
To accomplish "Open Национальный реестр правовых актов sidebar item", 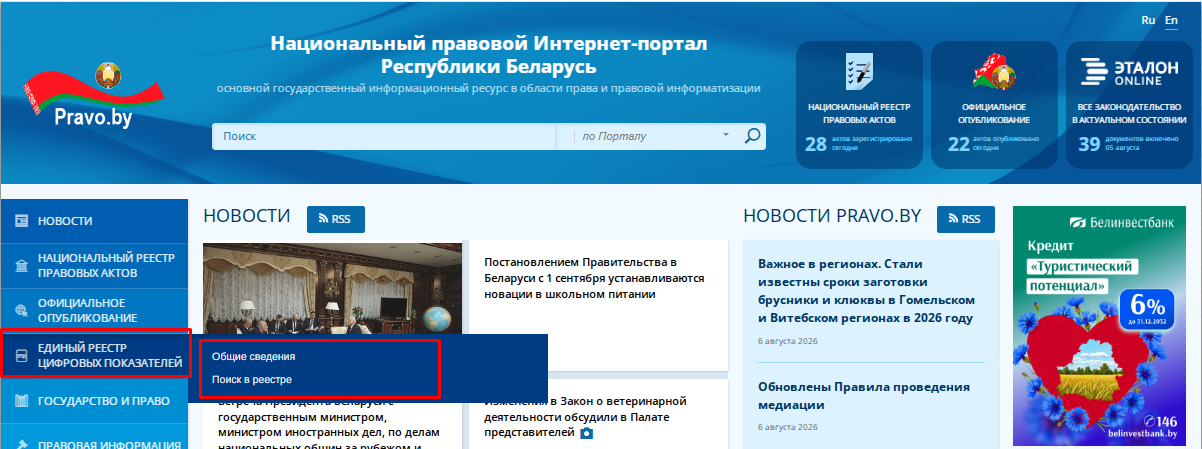I will tap(94, 265).
